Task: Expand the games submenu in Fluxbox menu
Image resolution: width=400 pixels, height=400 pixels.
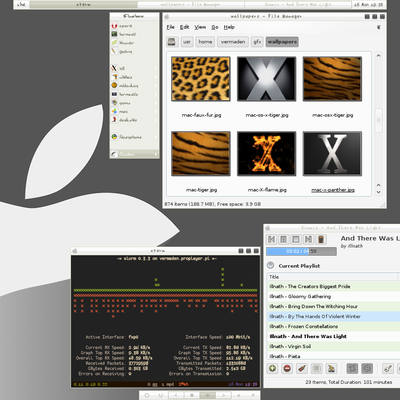Action: 135,103
